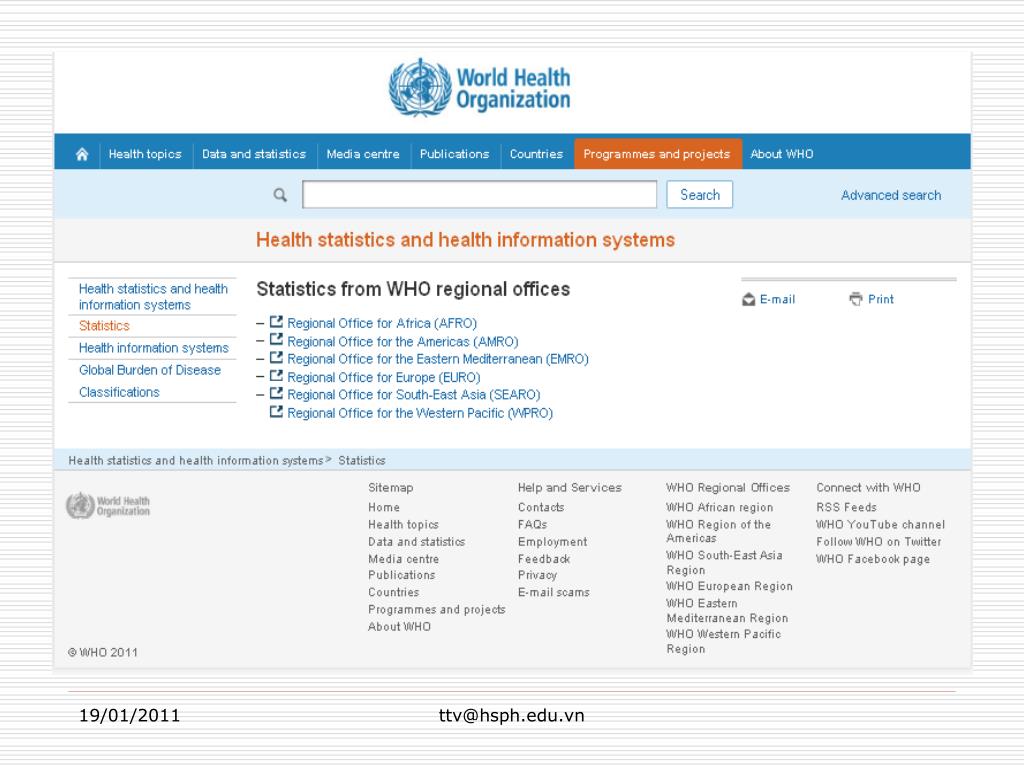Viewport: 1024px width, 768px height.
Task: Open Countries in top navigation bar
Action: (536, 154)
